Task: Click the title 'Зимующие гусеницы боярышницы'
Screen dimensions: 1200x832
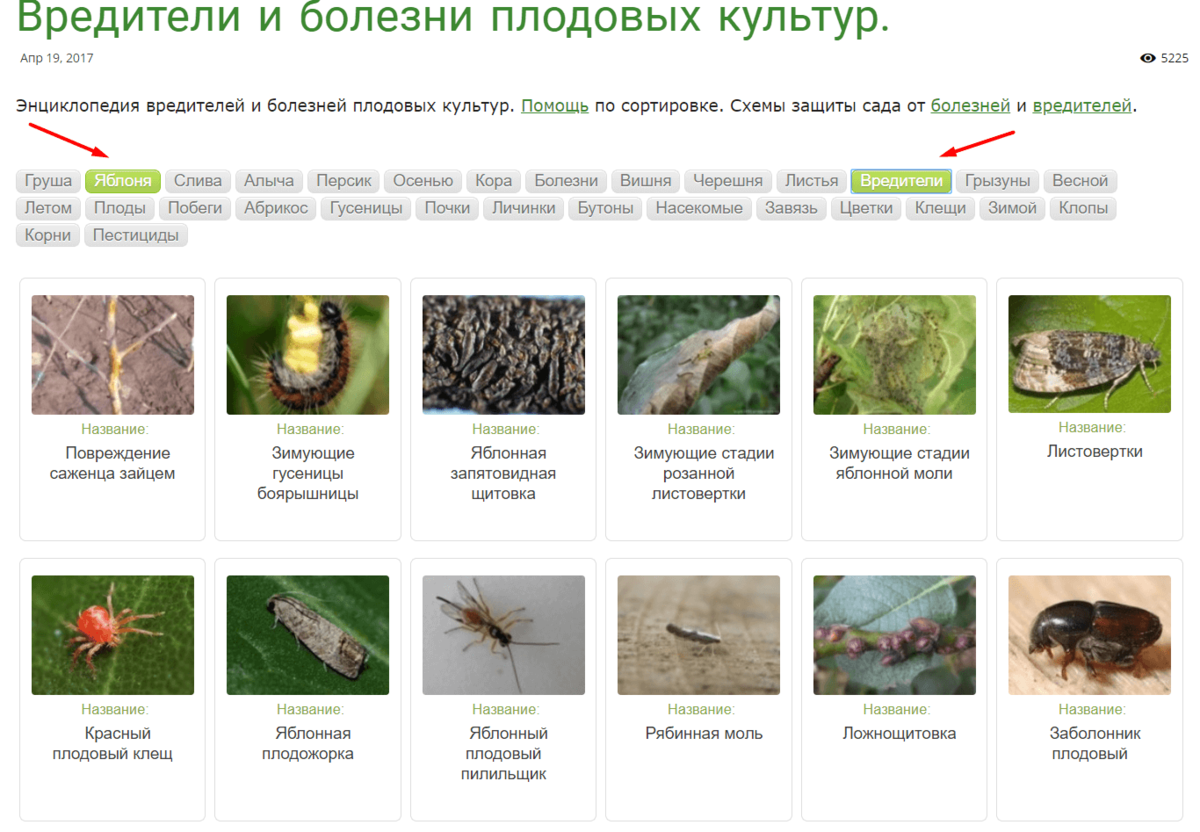Action: coord(308,473)
